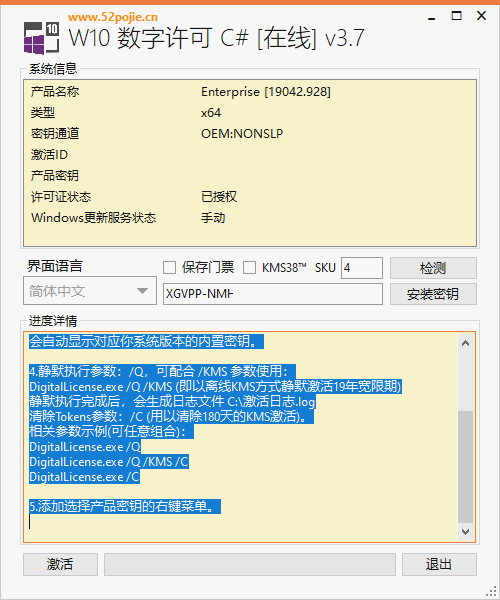This screenshot has height=600, width=500.
Task: Click the Windows更新服务状态 label
Action: tap(94, 218)
